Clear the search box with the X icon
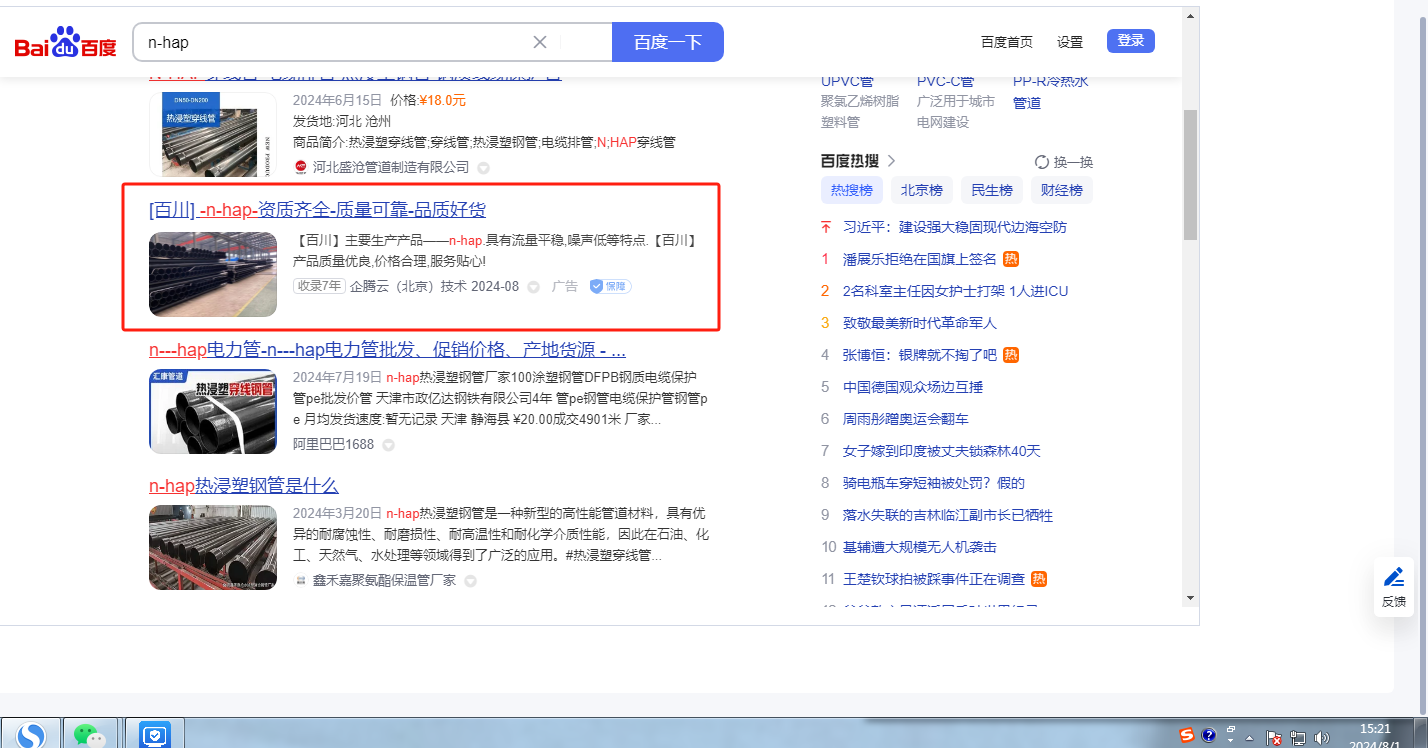The image size is (1428, 748). pos(540,42)
